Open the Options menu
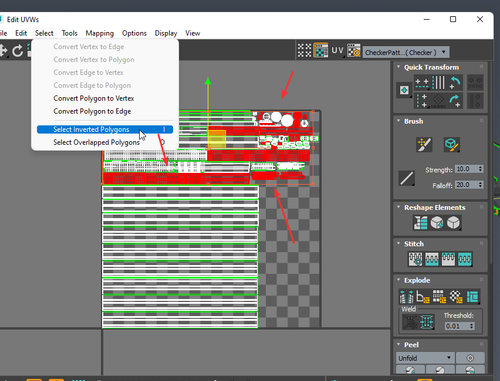The image size is (500, 381). pos(134,33)
